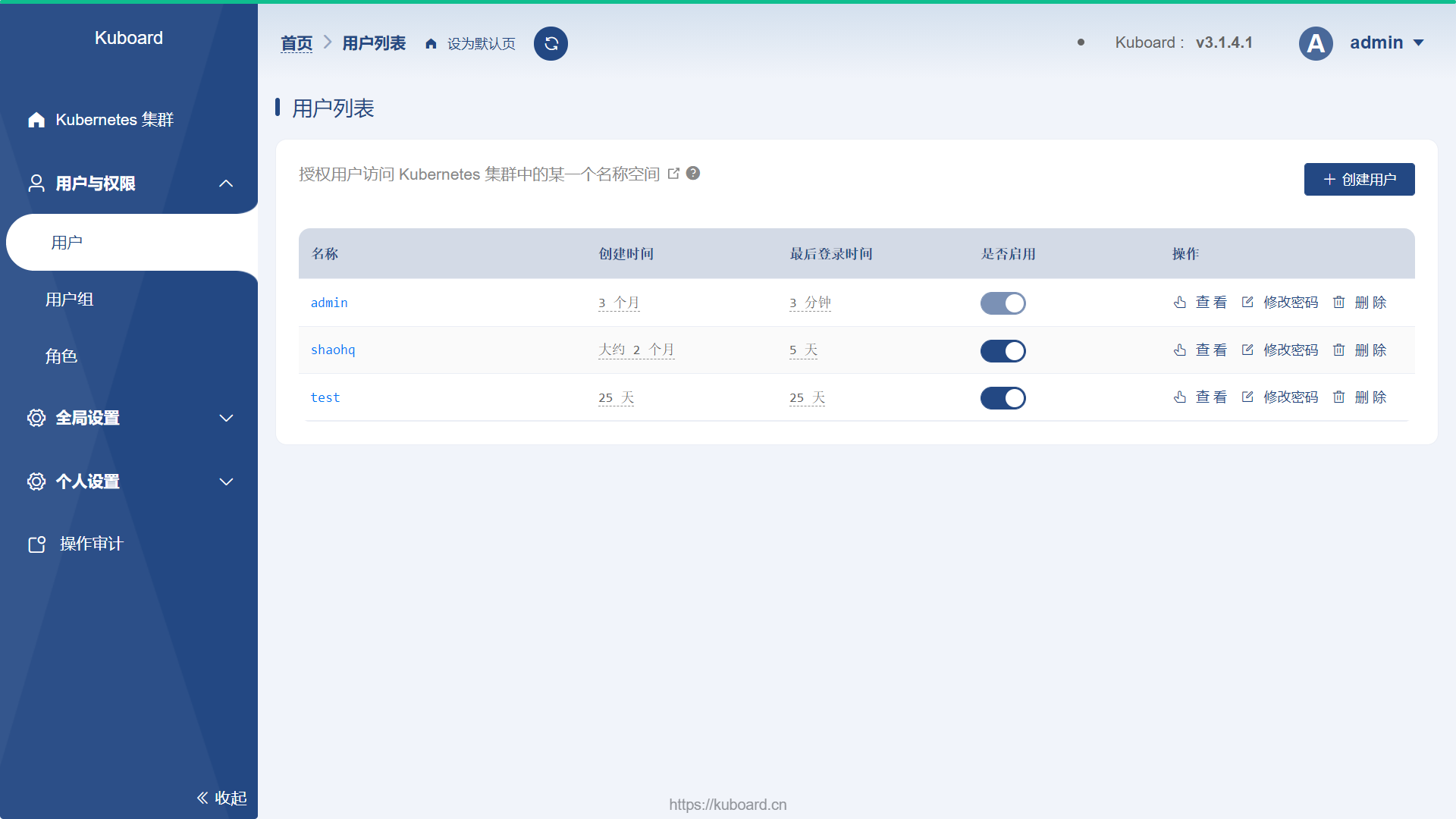This screenshot has width=1456, height=819.
Task: Select the 操作审计 sidebar icon
Action: (x=36, y=543)
